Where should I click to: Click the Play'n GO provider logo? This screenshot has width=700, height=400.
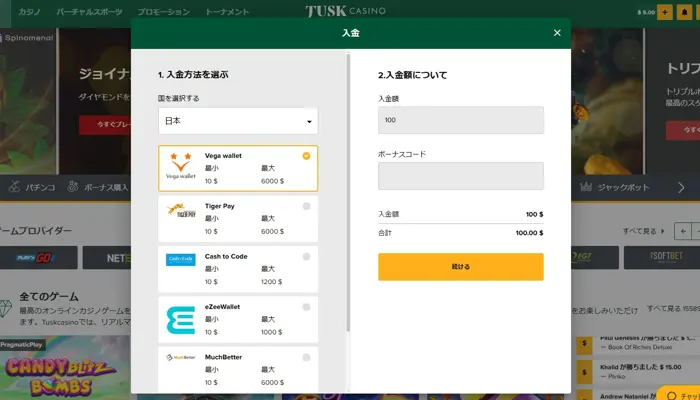(36, 258)
